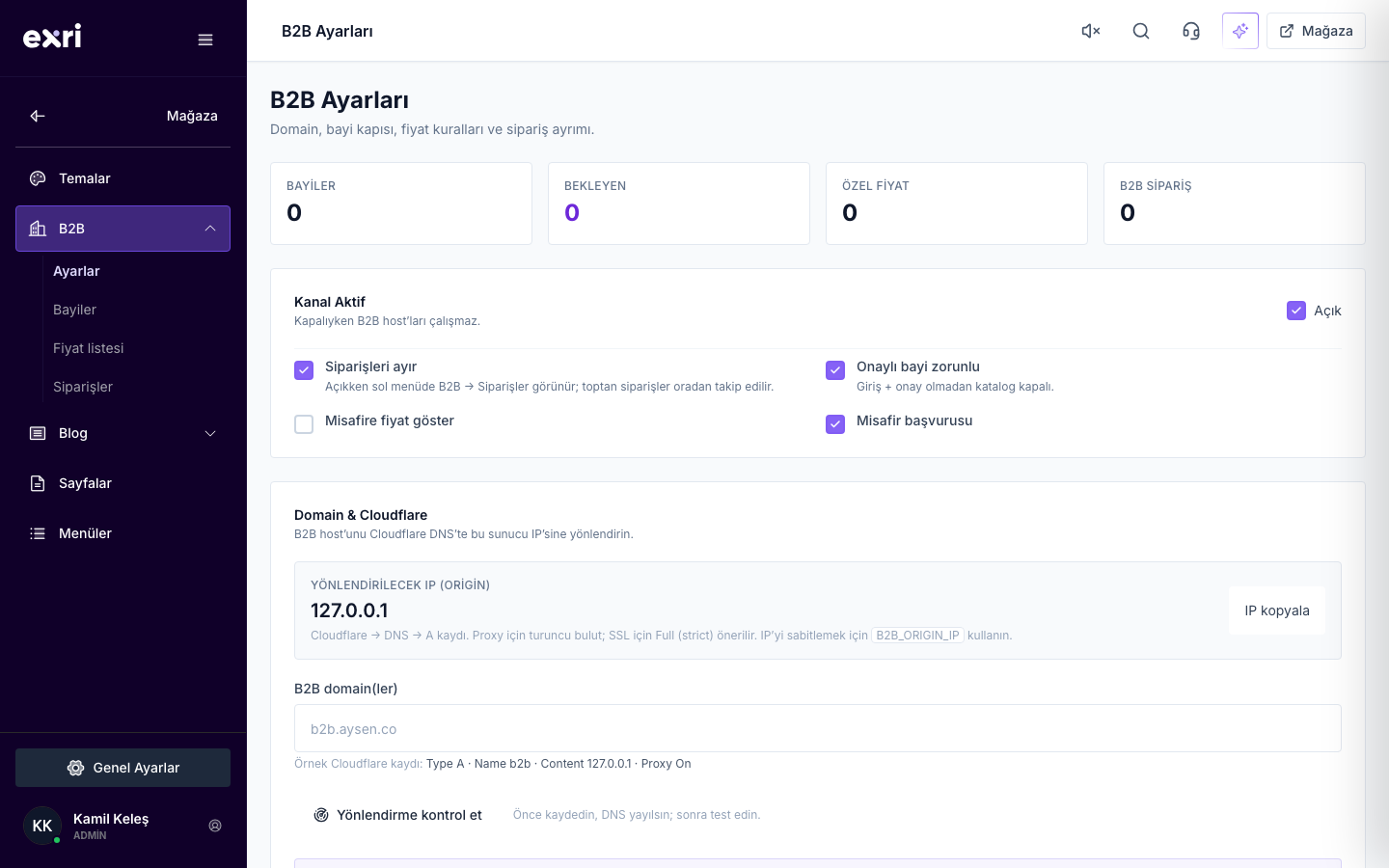Click the Domain & Cloudflare heading
The width and height of the screenshot is (1389, 868).
point(361,515)
